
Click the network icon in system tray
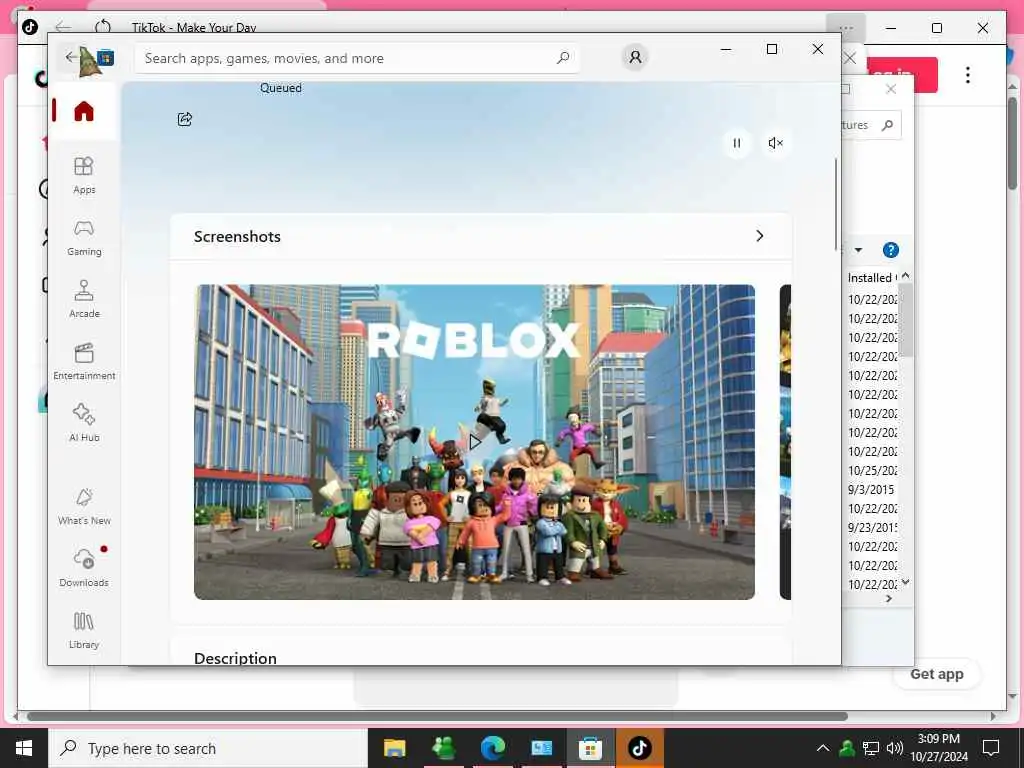point(871,748)
